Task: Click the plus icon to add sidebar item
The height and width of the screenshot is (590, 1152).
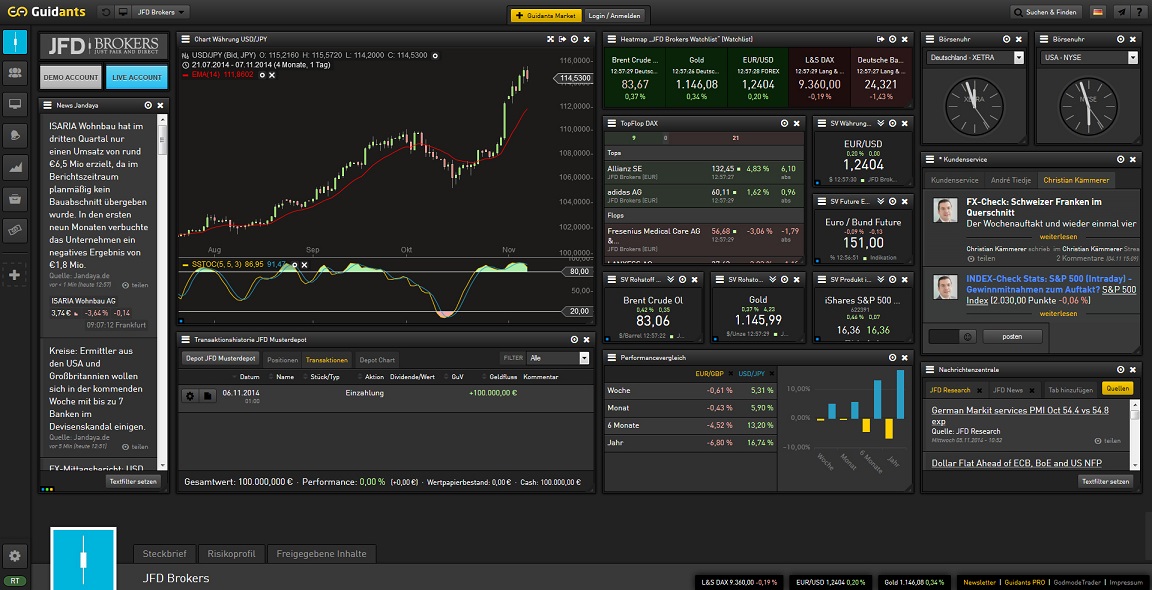Action: (x=15, y=275)
